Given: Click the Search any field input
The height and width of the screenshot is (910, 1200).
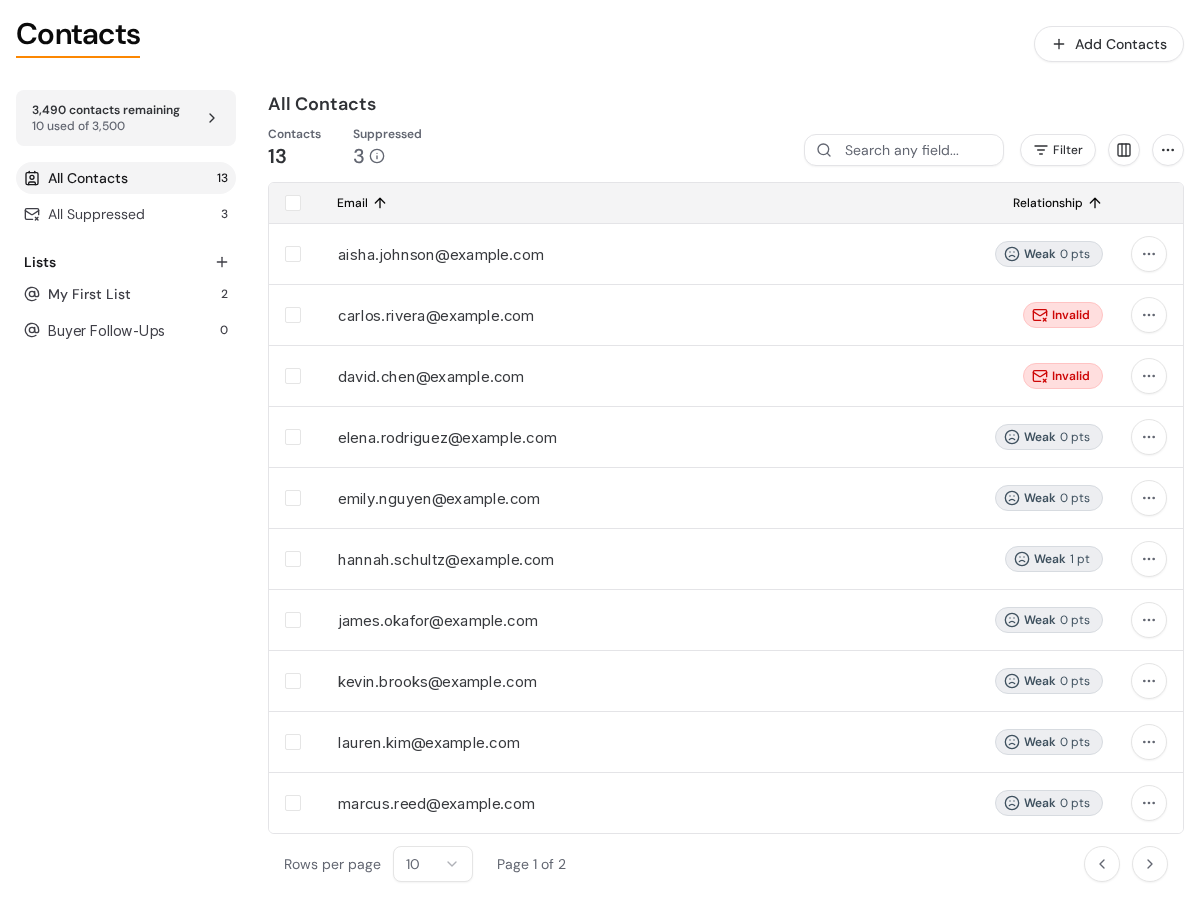Looking at the screenshot, I should [x=904, y=150].
